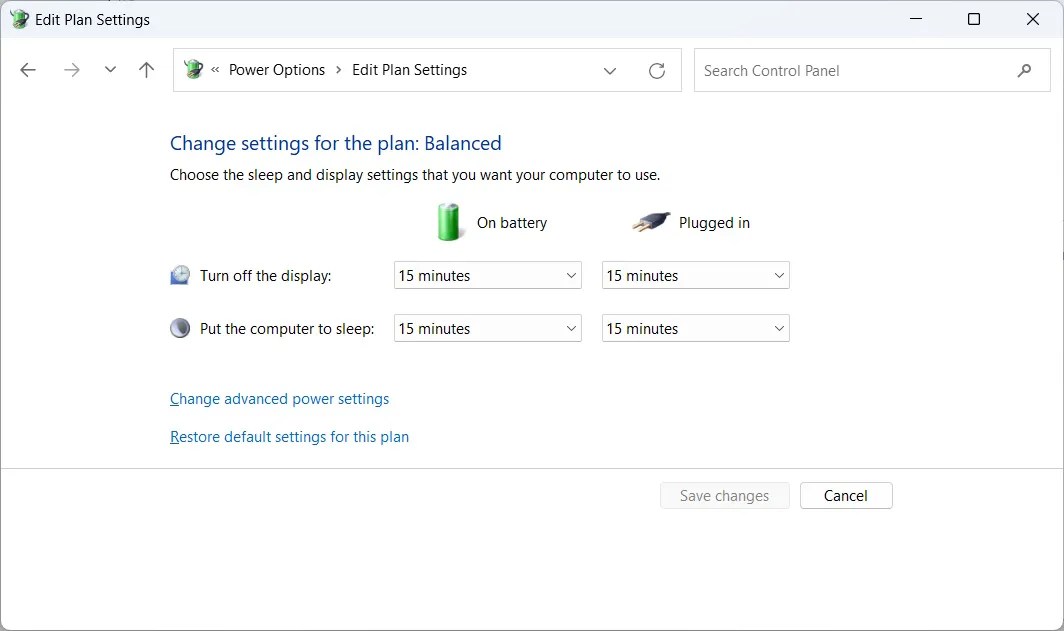Screen dimensions: 1064x631
Task: Open Change advanced power settings
Action: (x=279, y=398)
